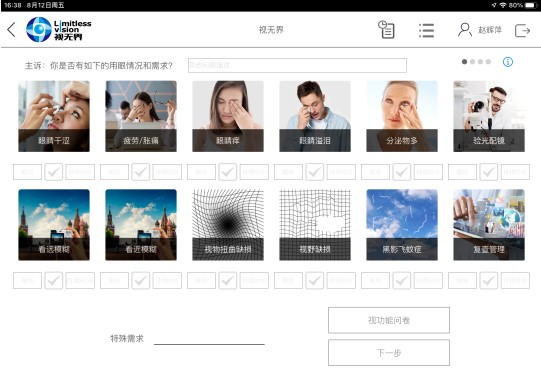Tap the box left of 验光配镜 checkmark
The image size is (541, 385).
462,172
